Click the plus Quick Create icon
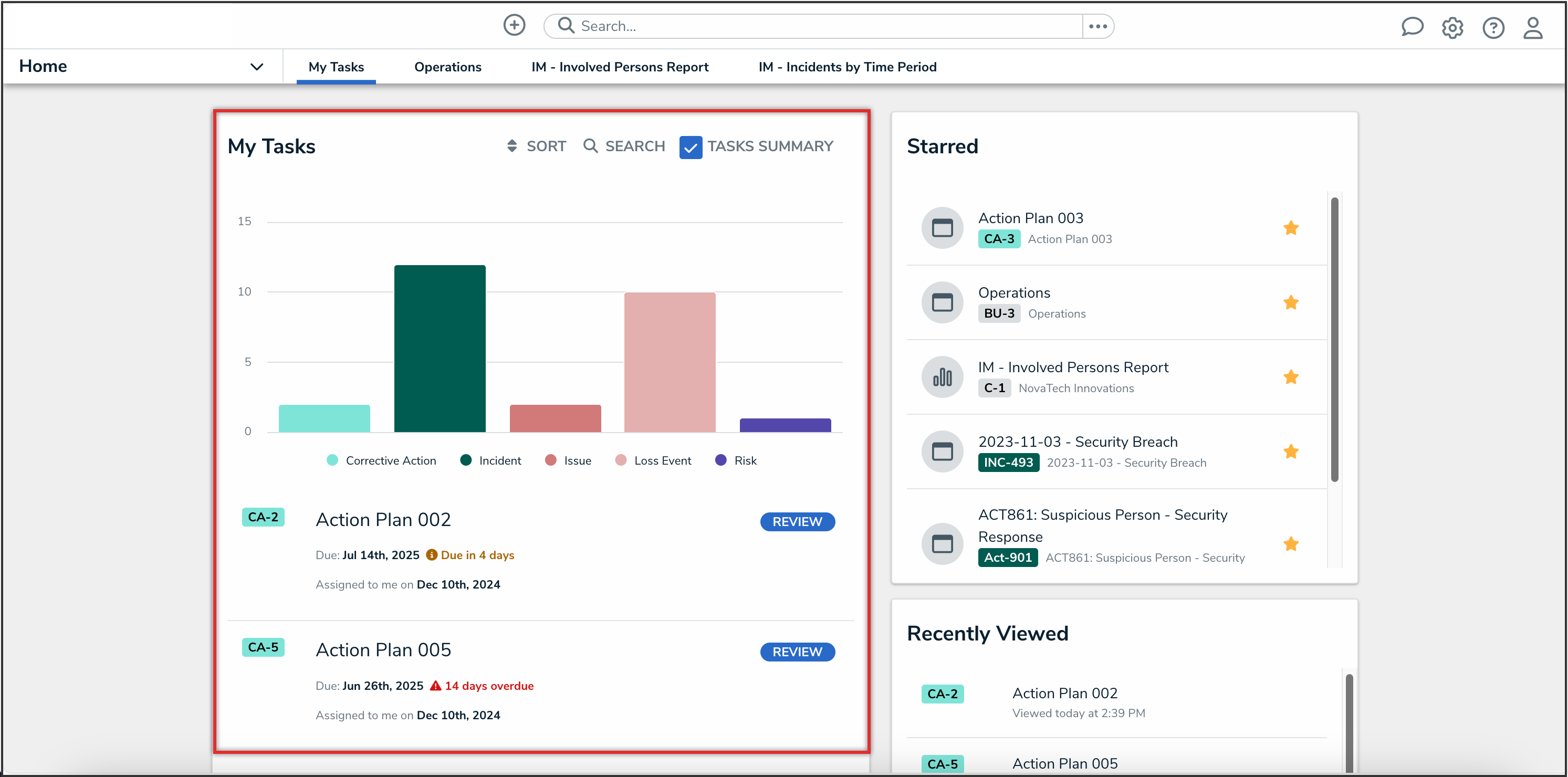1568x777 pixels. pyautogui.click(x=514, y=26)
